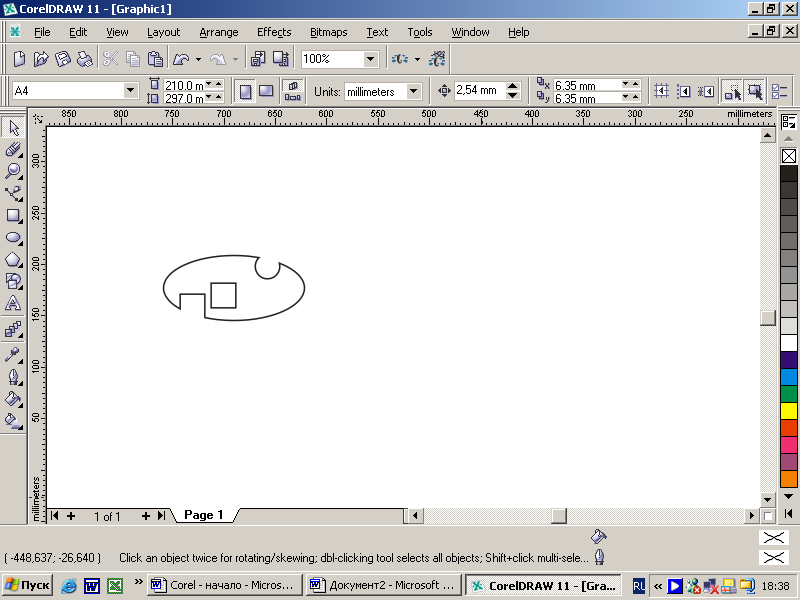
Task: Open the Undo history dropdown arrow
Action: coord(198,59)
